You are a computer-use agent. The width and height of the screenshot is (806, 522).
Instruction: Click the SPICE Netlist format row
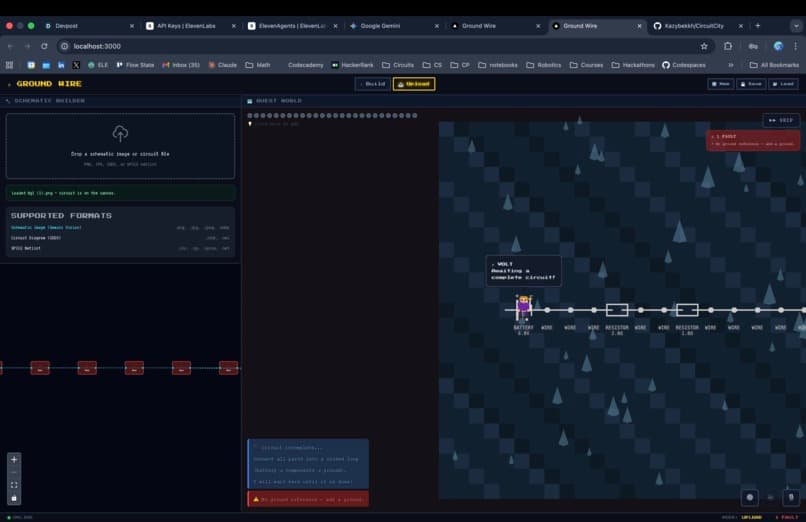click(x=120, y=248)
